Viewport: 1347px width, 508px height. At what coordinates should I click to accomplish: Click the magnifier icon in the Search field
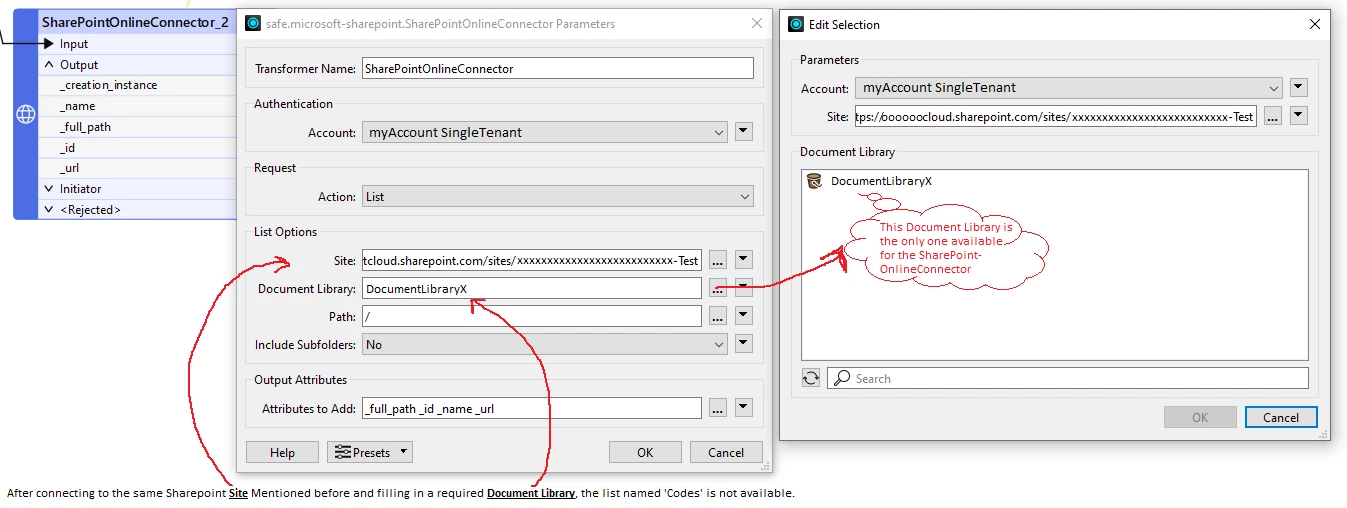tap(842, 378)
